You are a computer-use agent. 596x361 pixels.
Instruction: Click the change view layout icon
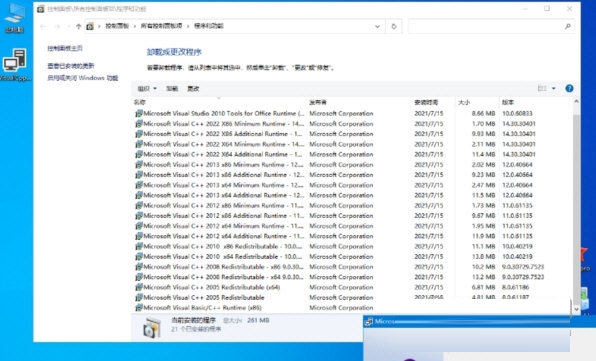pyautogui.click(x=542, y=89)
